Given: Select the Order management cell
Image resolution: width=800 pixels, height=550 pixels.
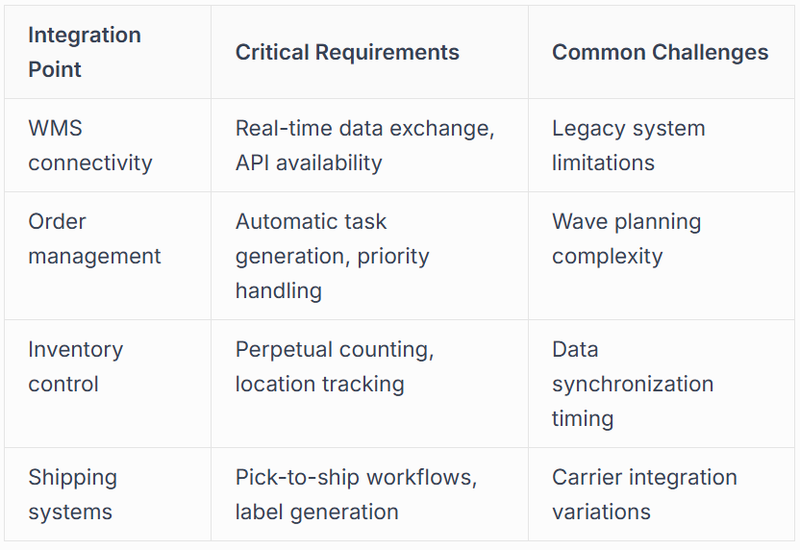Looking at the screenshot, I should pos(108,256).
